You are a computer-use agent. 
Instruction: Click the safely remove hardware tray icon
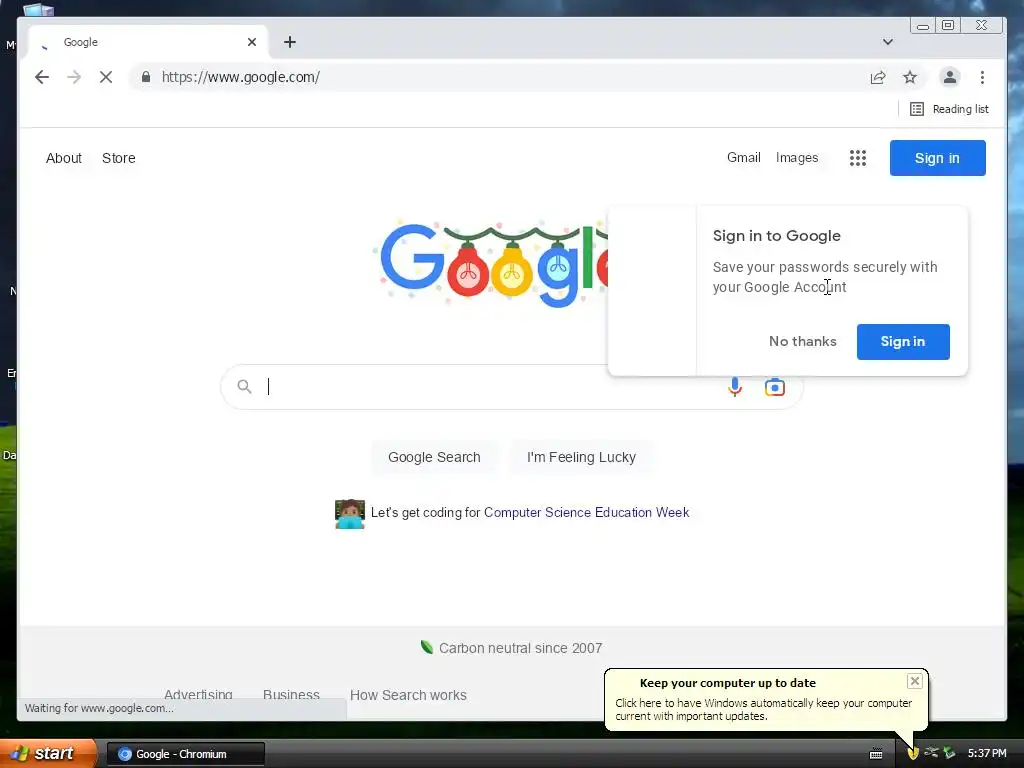pos(949,754)
